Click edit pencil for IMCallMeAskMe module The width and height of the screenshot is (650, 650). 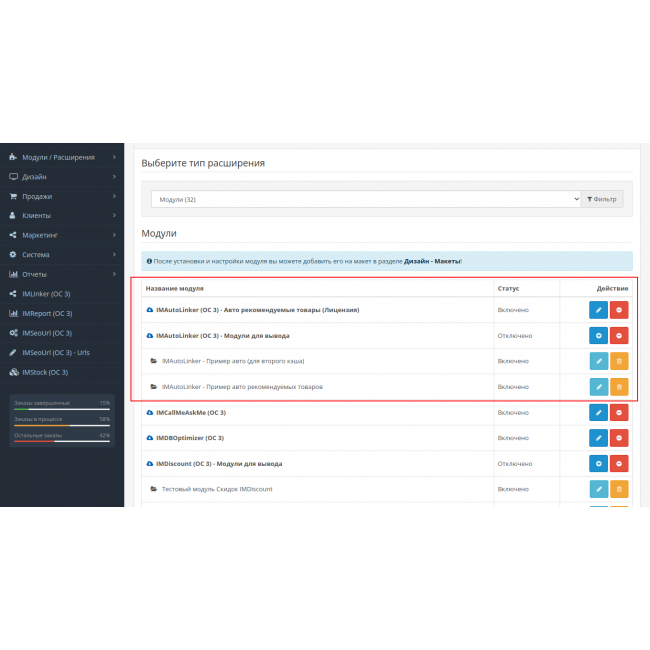(x=598, y=412)
